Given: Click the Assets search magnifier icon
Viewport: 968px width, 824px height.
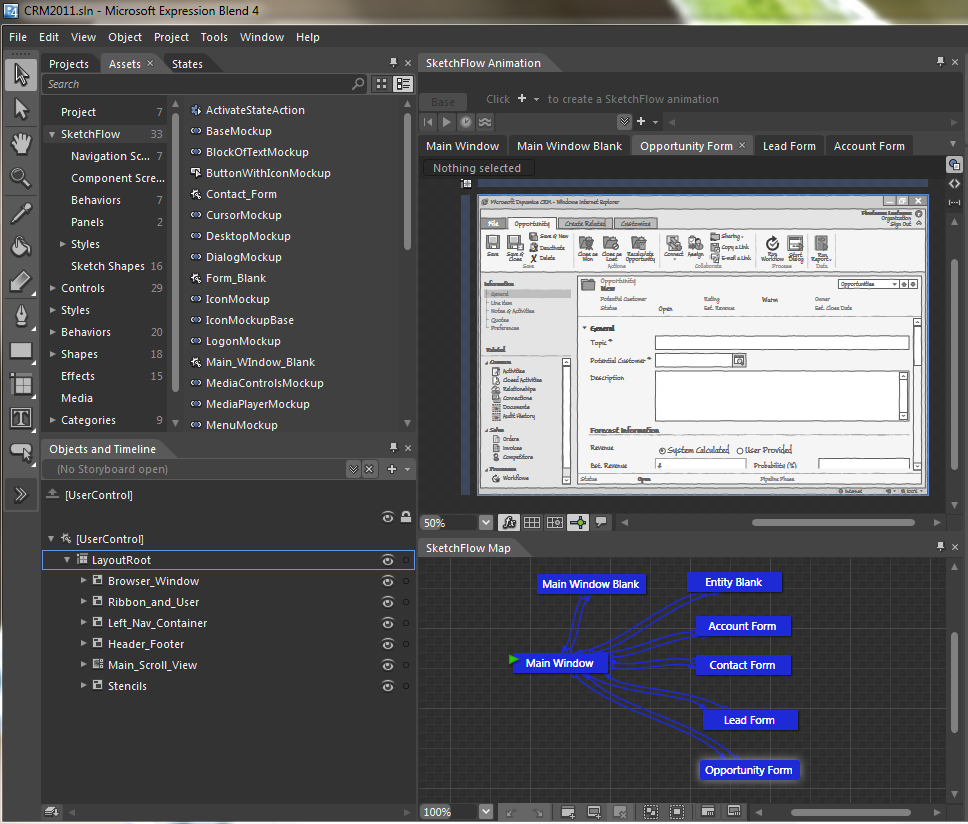Looking at the screenshot, I should [358, 84].
